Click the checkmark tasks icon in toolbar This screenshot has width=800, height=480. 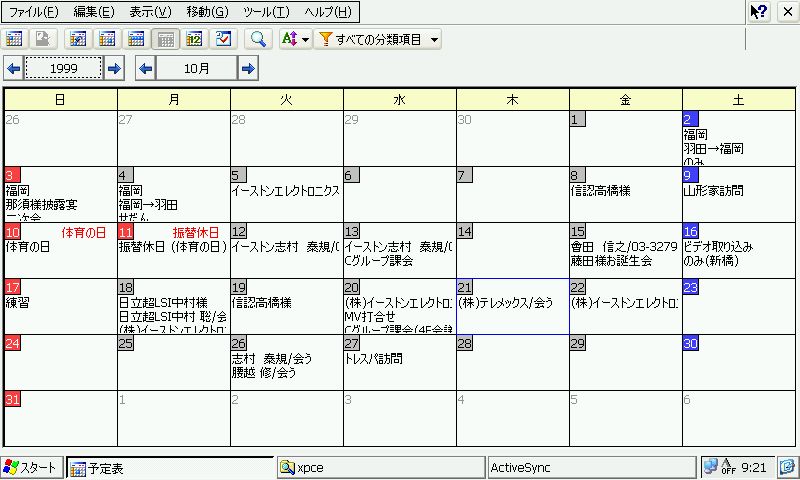click(x=223, y=39)
